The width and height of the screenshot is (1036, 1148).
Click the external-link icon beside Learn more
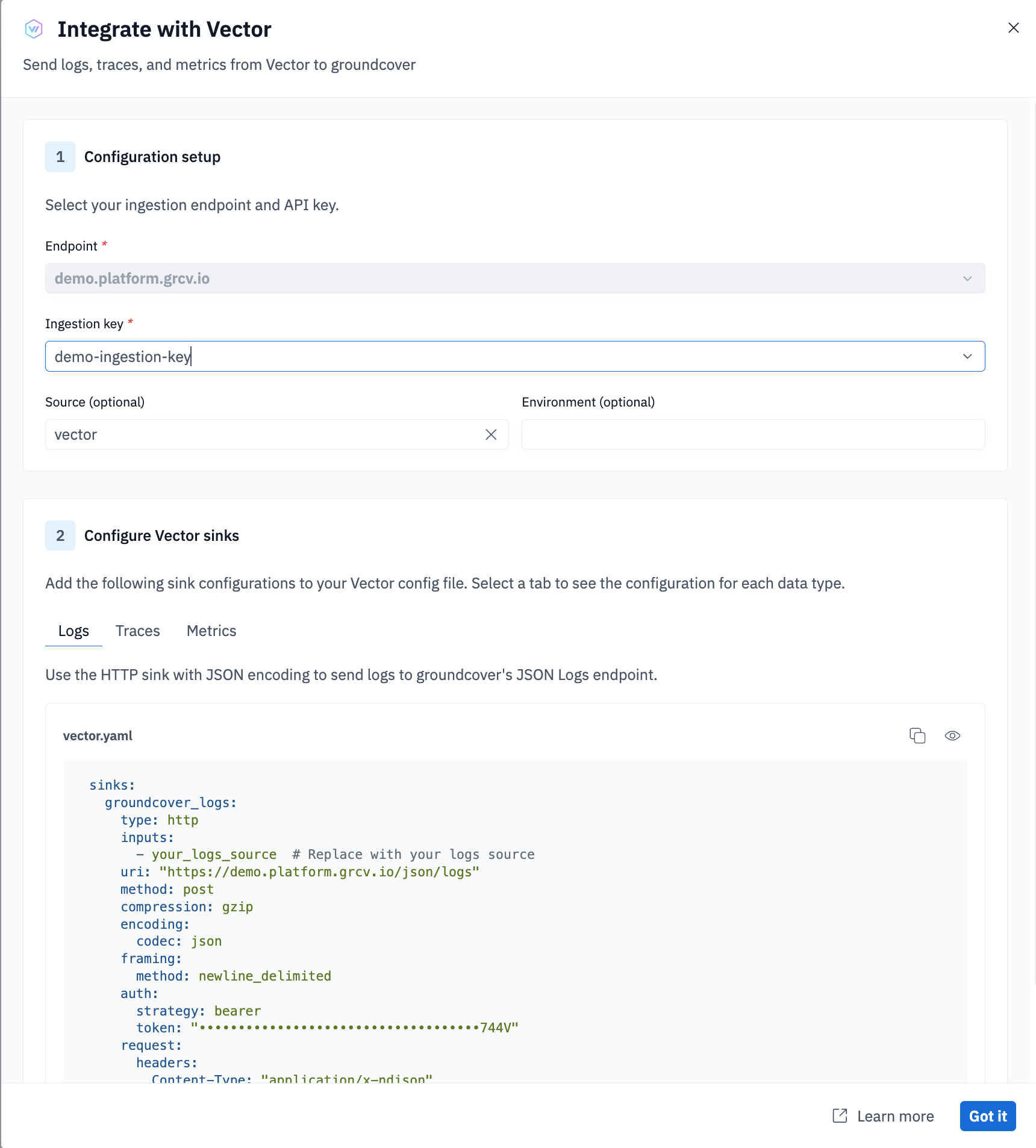[840, 1116]
